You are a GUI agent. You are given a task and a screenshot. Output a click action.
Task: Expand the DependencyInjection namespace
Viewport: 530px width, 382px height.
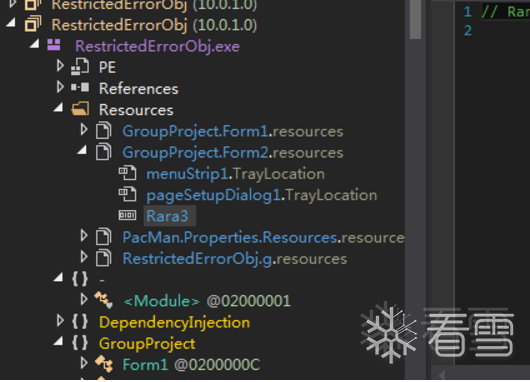[x=60, y=320]
